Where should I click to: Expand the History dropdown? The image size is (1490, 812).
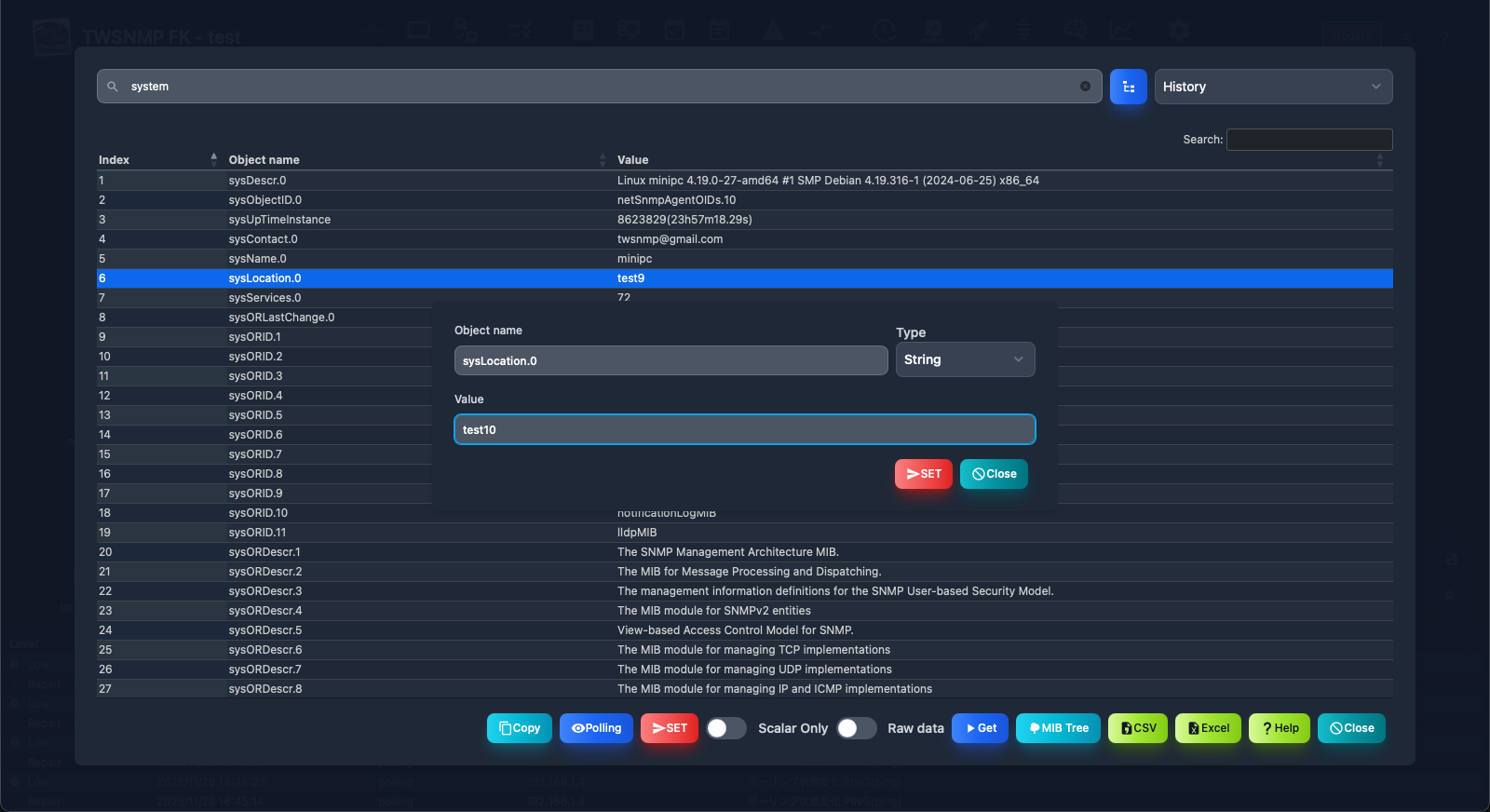pyautogui.click(x=1272, y=87)
